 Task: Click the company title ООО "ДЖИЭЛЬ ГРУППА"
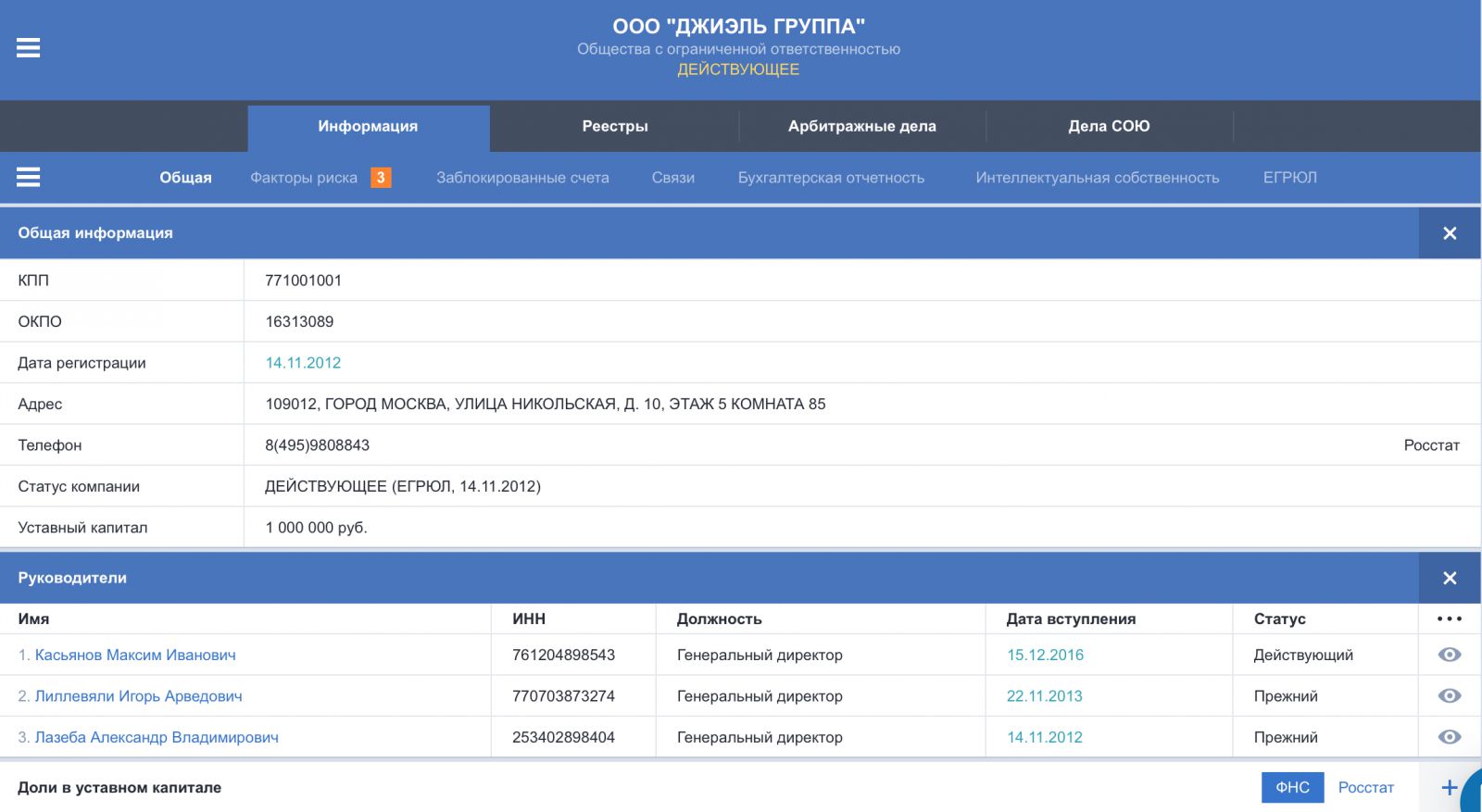point(738,26)
